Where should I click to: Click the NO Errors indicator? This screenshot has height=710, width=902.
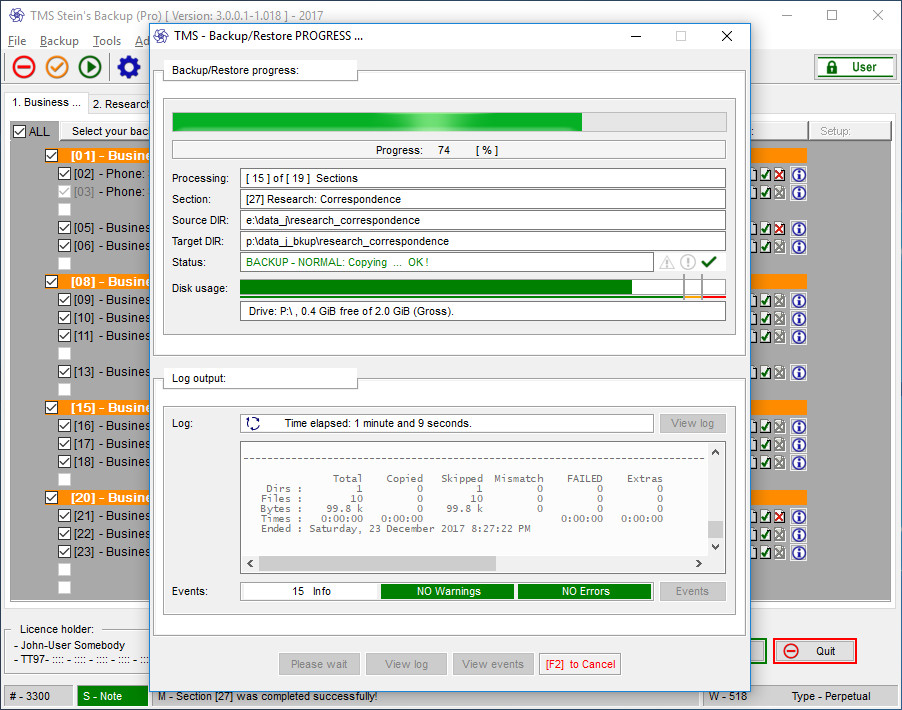click(585, 591)
